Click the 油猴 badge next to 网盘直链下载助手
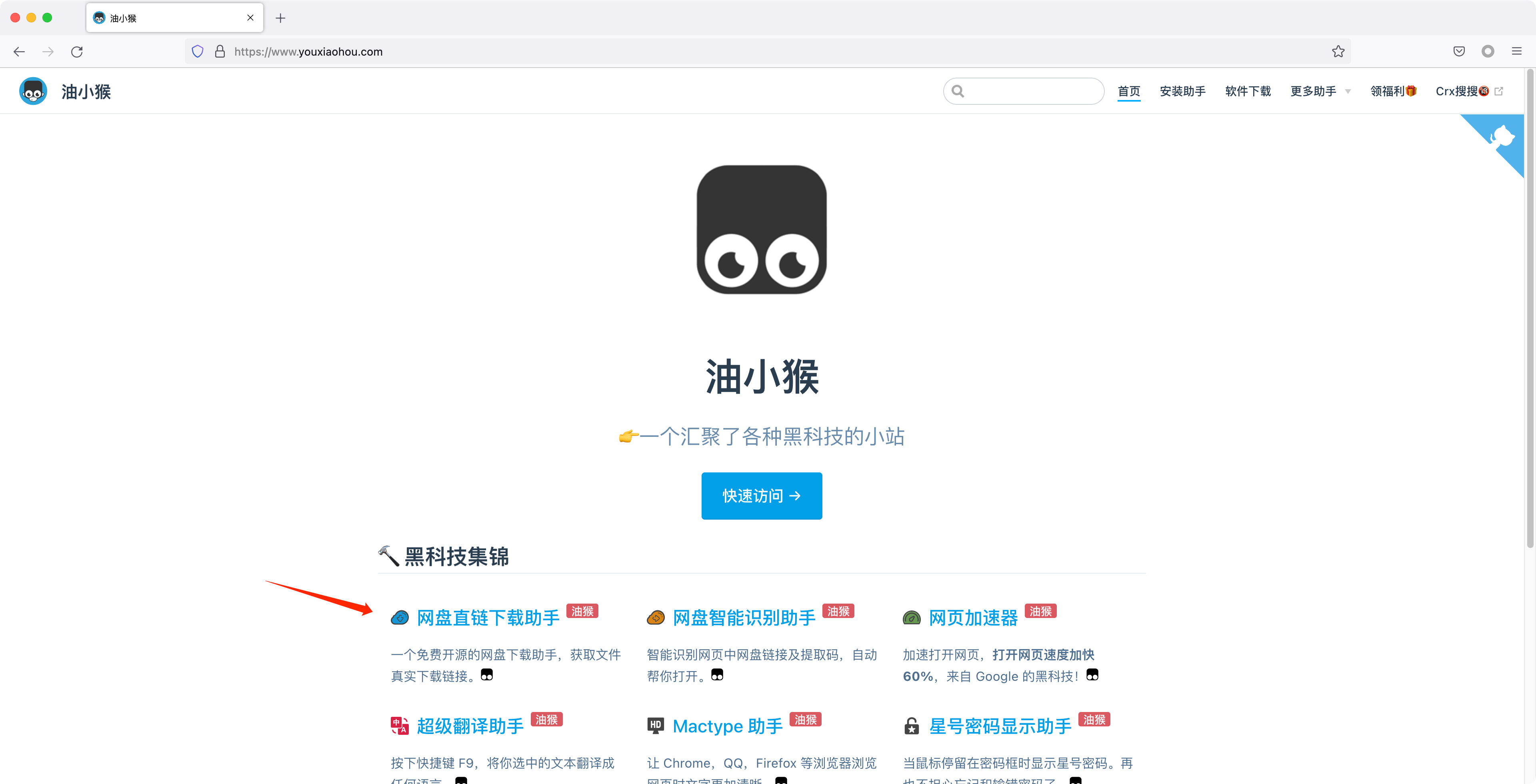 click(582, 611)
